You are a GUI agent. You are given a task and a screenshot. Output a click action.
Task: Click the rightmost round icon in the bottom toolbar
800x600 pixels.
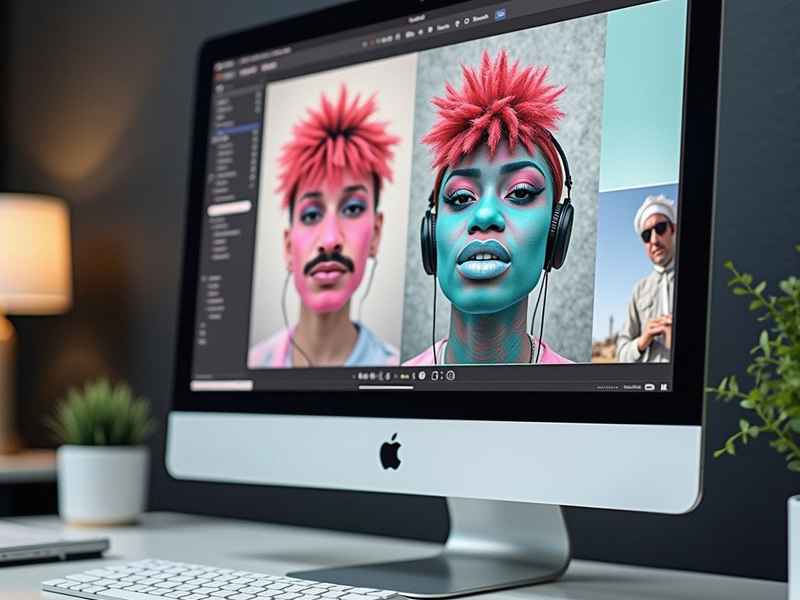click(x=451, y=376)
